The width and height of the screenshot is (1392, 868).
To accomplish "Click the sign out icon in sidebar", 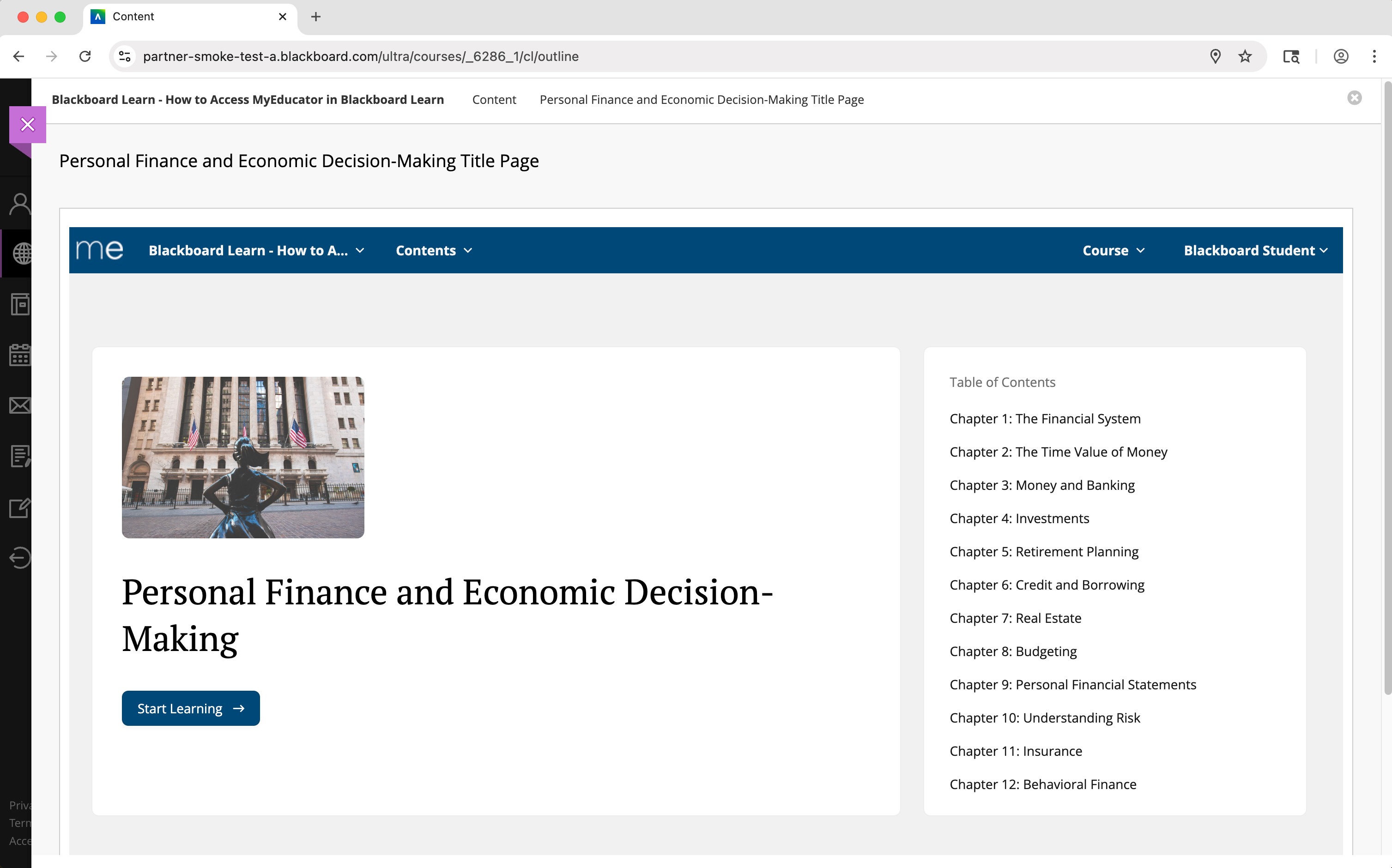I will point(20,557).
